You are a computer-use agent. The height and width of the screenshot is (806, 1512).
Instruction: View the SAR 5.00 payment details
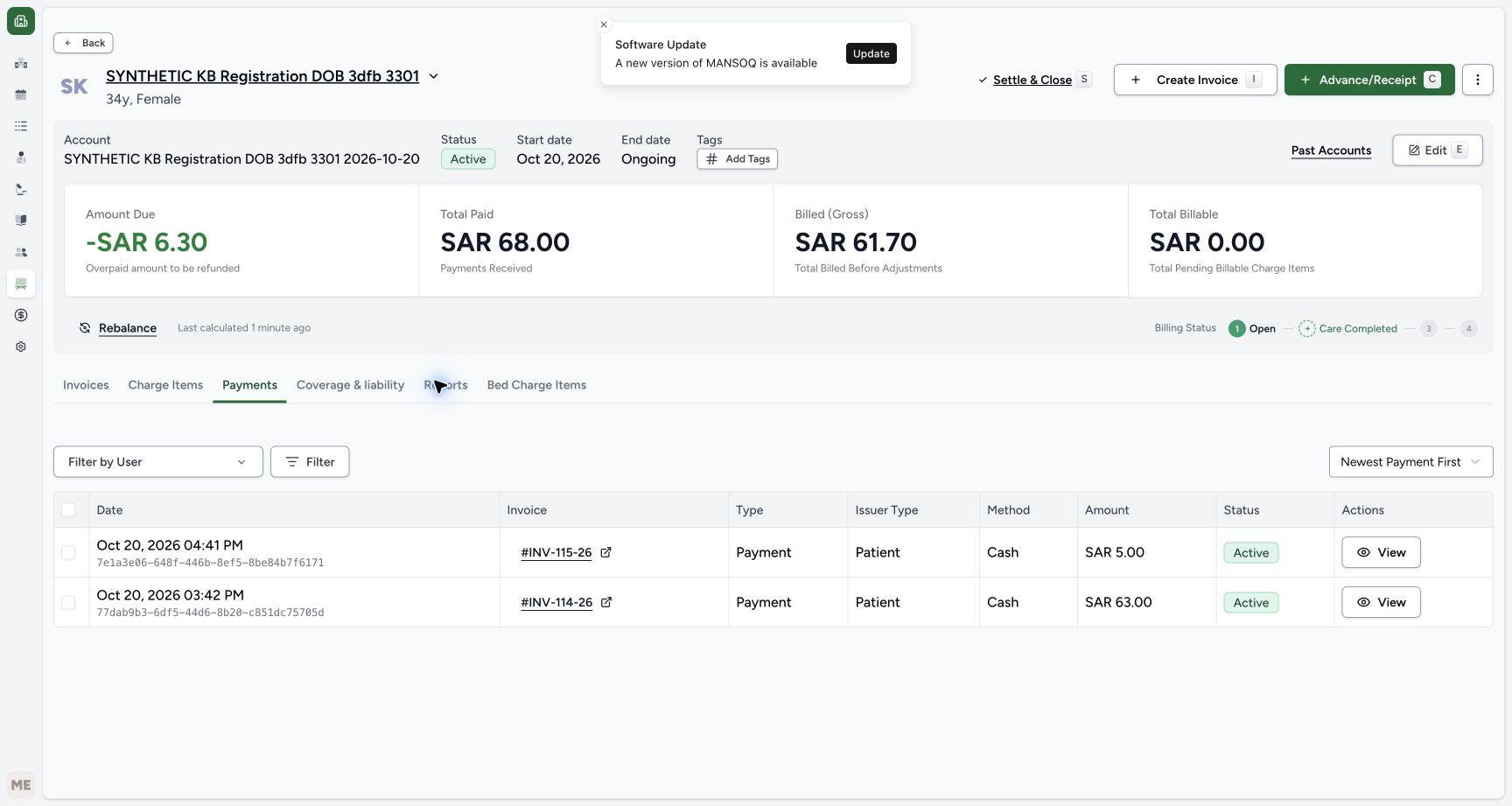pyautogui.click(x=1381, y=552)
